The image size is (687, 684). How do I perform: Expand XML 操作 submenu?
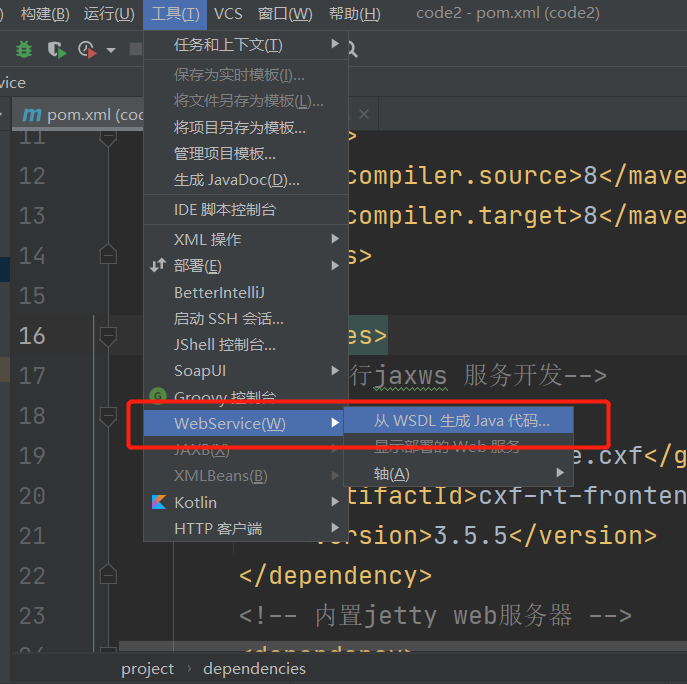click(246, 239)
